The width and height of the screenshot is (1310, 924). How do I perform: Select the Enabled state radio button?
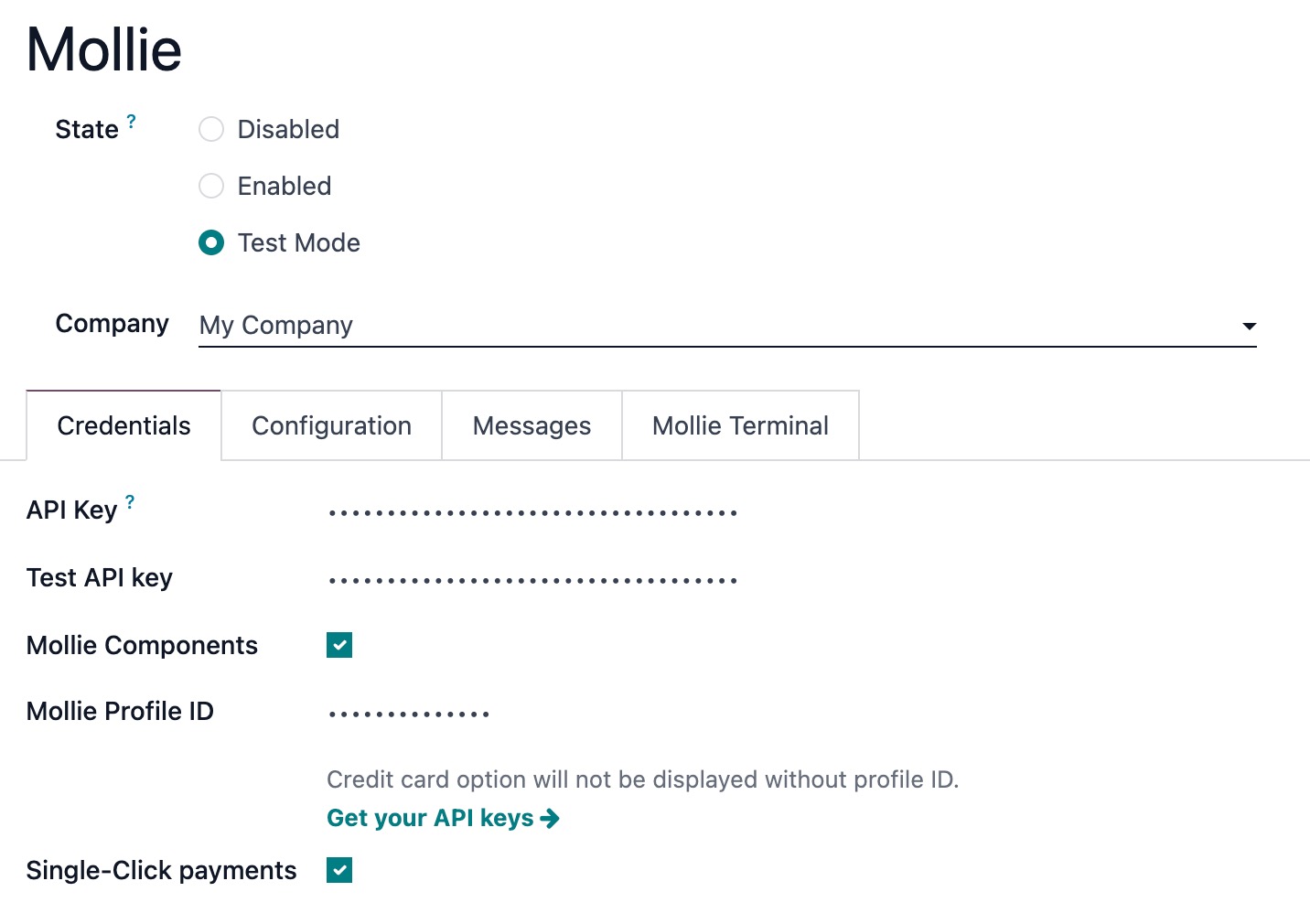[211, 186]
